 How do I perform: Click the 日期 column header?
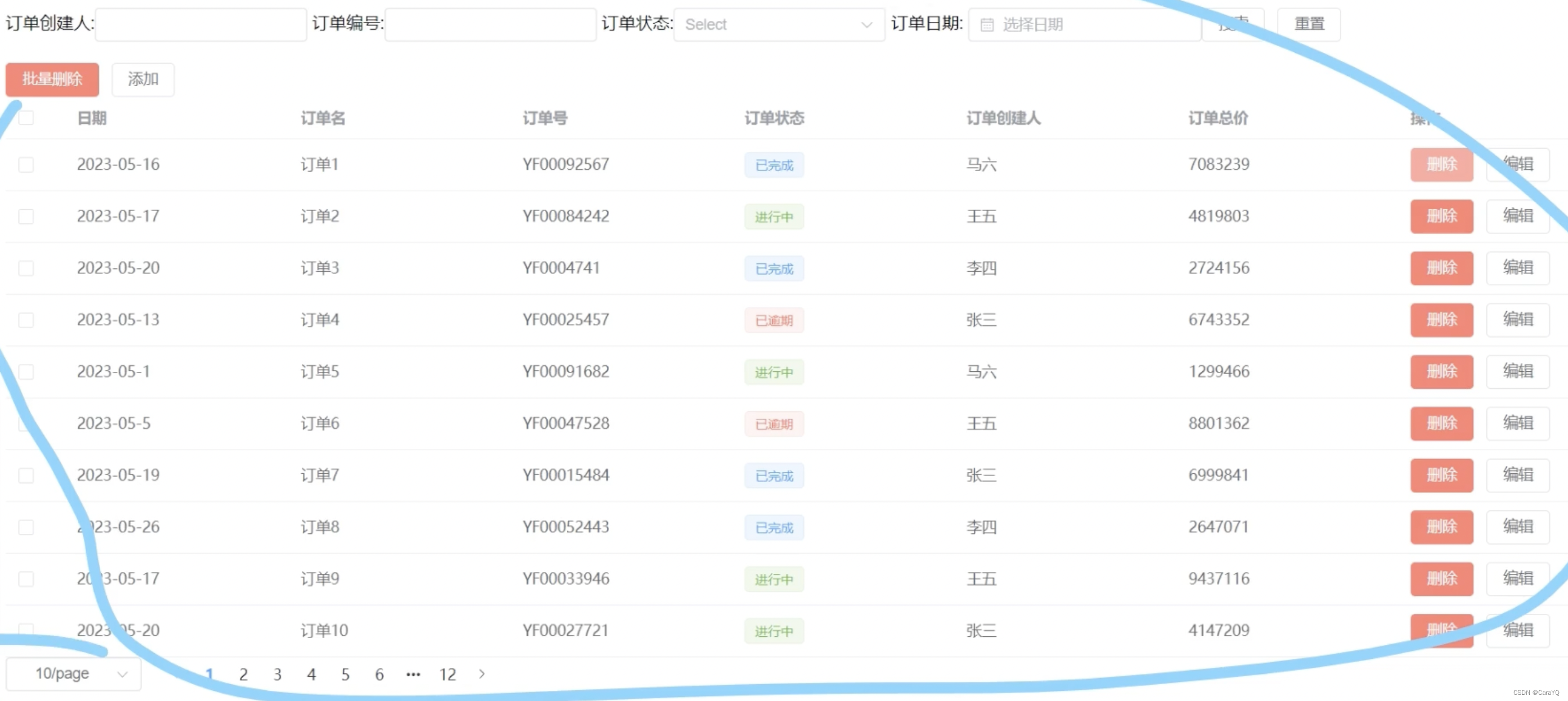click(x=92, y=118)
